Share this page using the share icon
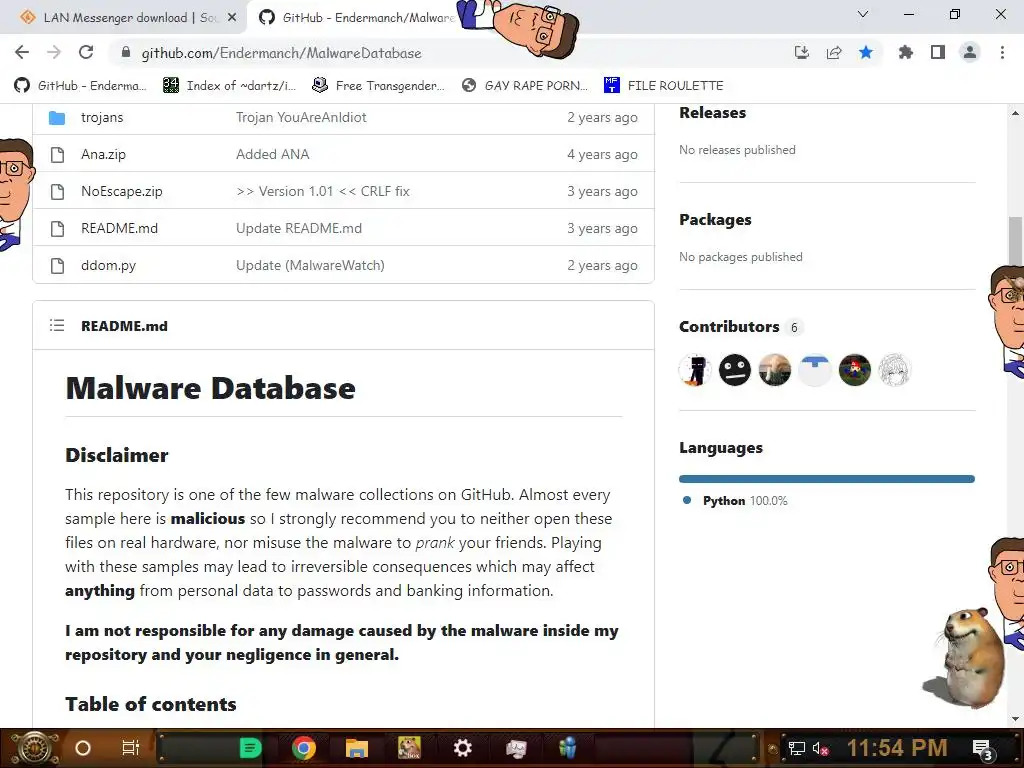The height and width of the screenshot is (768, 1024). (834, 53)
